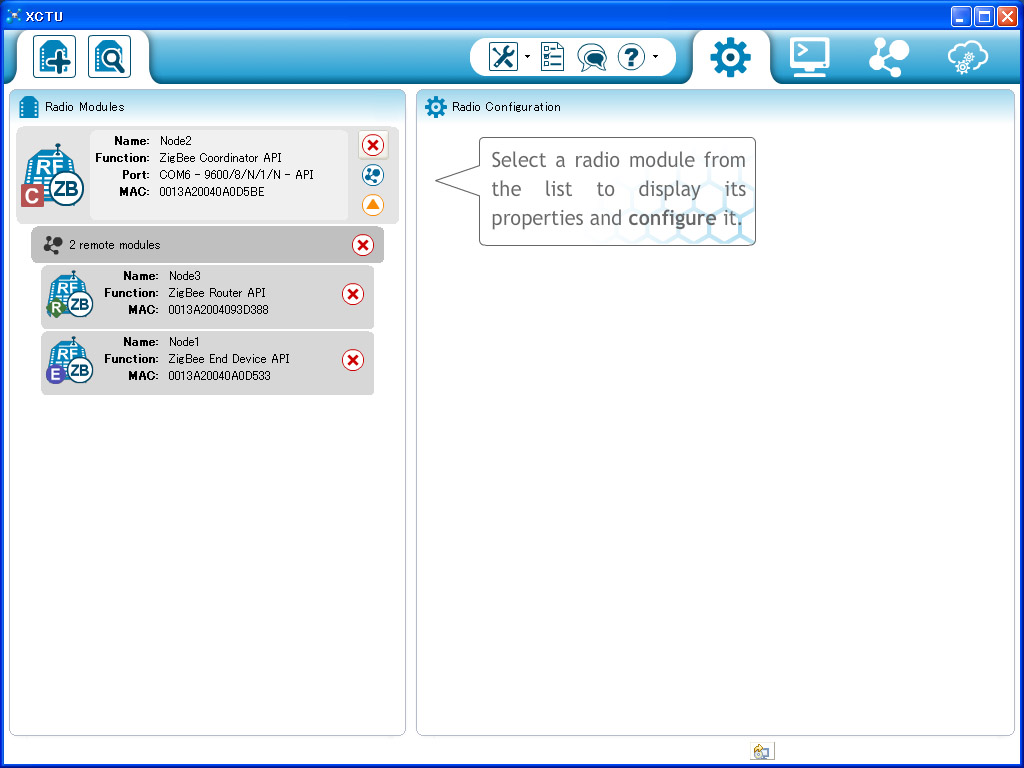Remove the Node3 router module
This screenshot has width=1024, height=768.
pyautogui.click(x=353, y=294)
